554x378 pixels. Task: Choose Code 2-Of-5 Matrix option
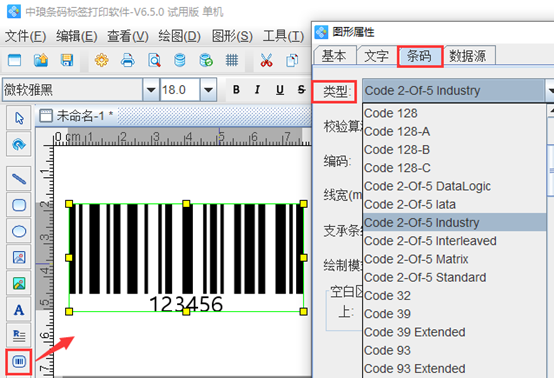coord(454,259)
